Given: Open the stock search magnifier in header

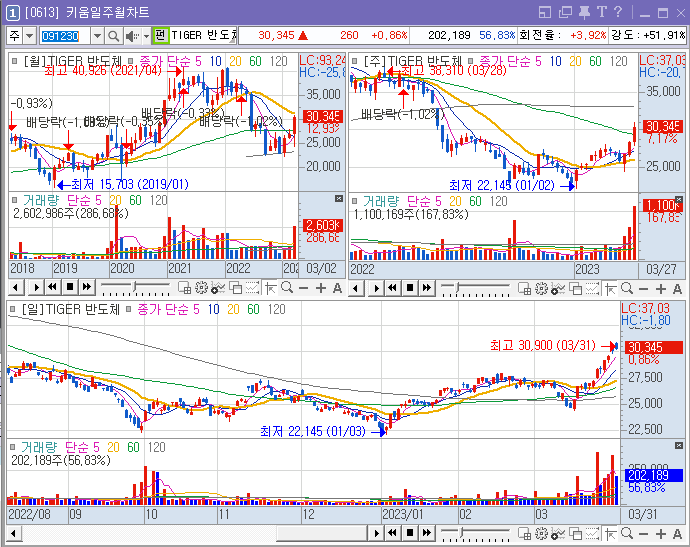Looking at the screenshot, I should (114, 36).
